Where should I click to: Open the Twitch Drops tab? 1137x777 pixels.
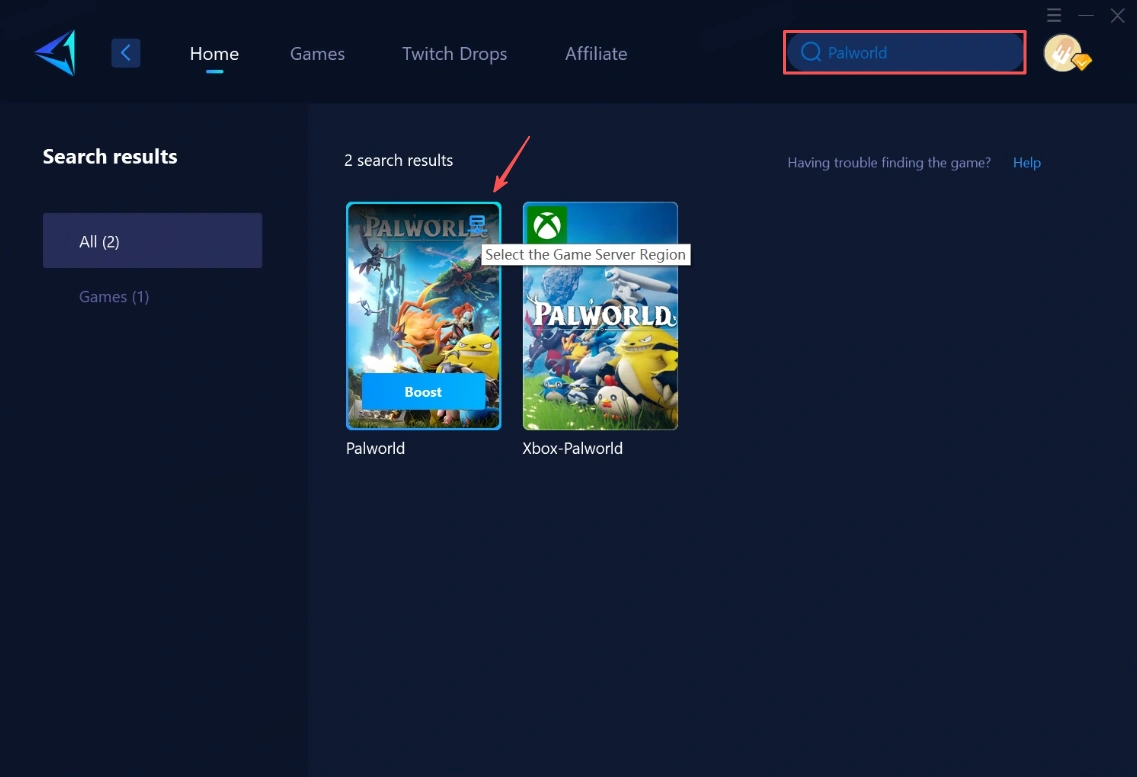point(454,54)
